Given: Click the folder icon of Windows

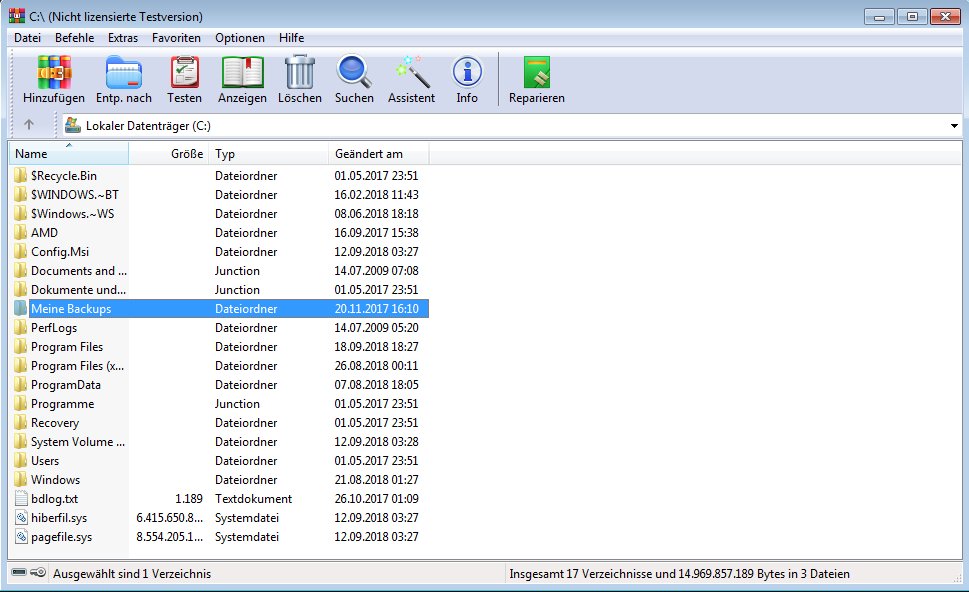Looking at the screenshot, I should [20, 480].
